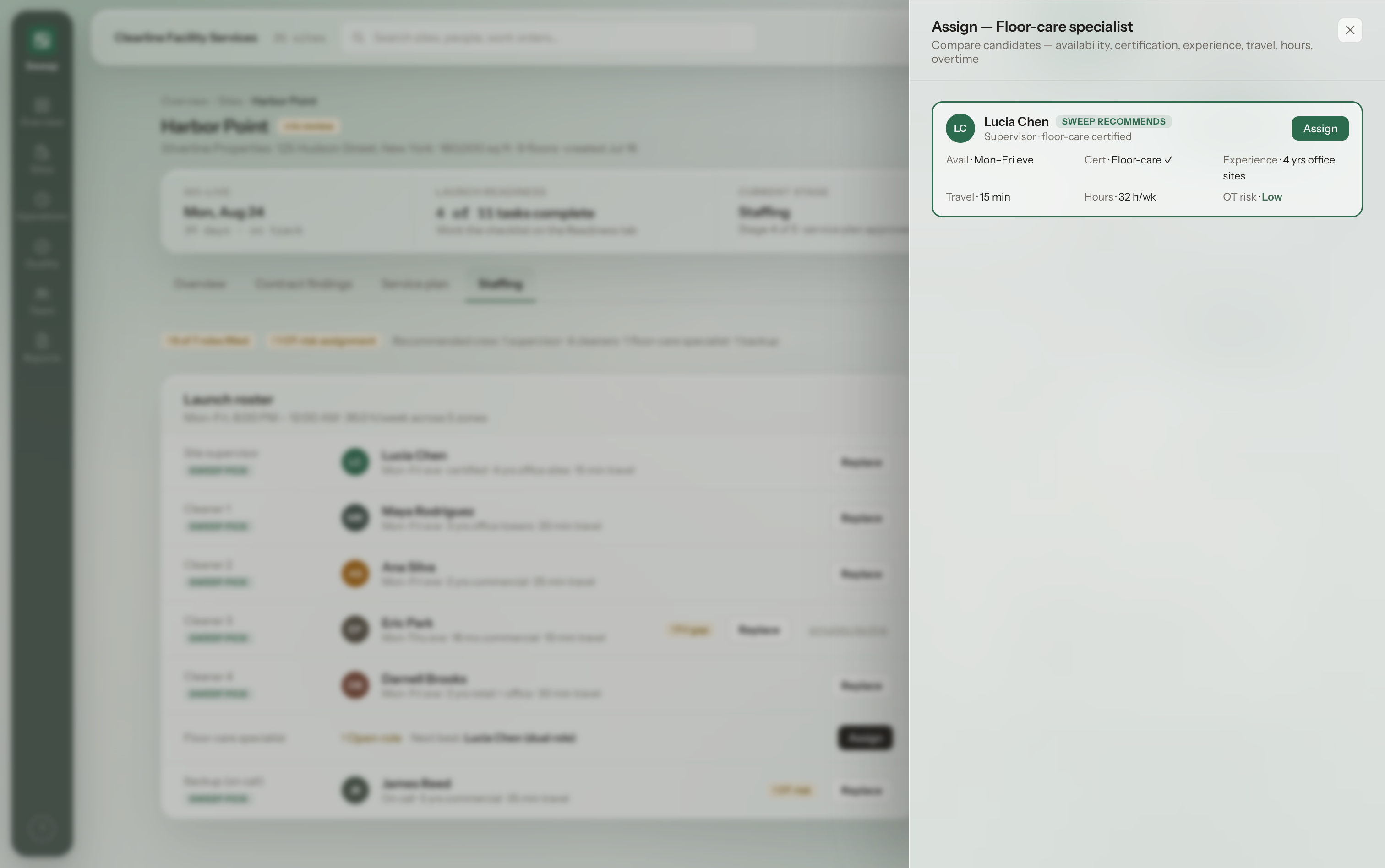Click the search field for sites and people

click(548, 38)
